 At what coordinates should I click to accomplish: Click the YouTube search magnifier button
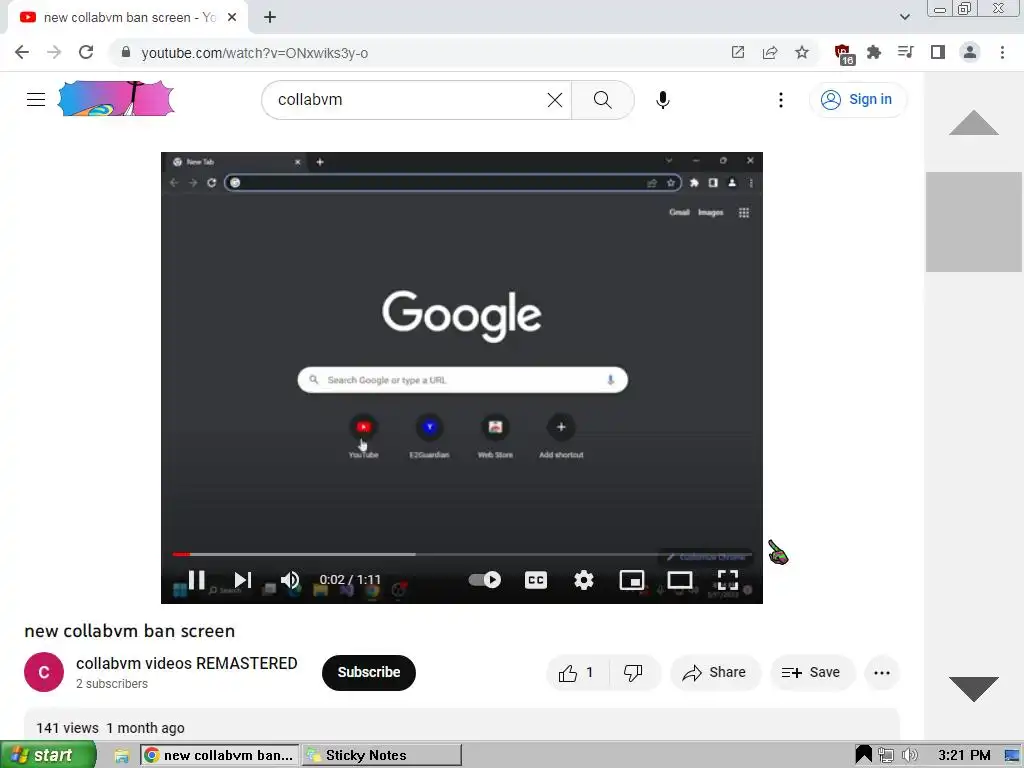[602, 99]
